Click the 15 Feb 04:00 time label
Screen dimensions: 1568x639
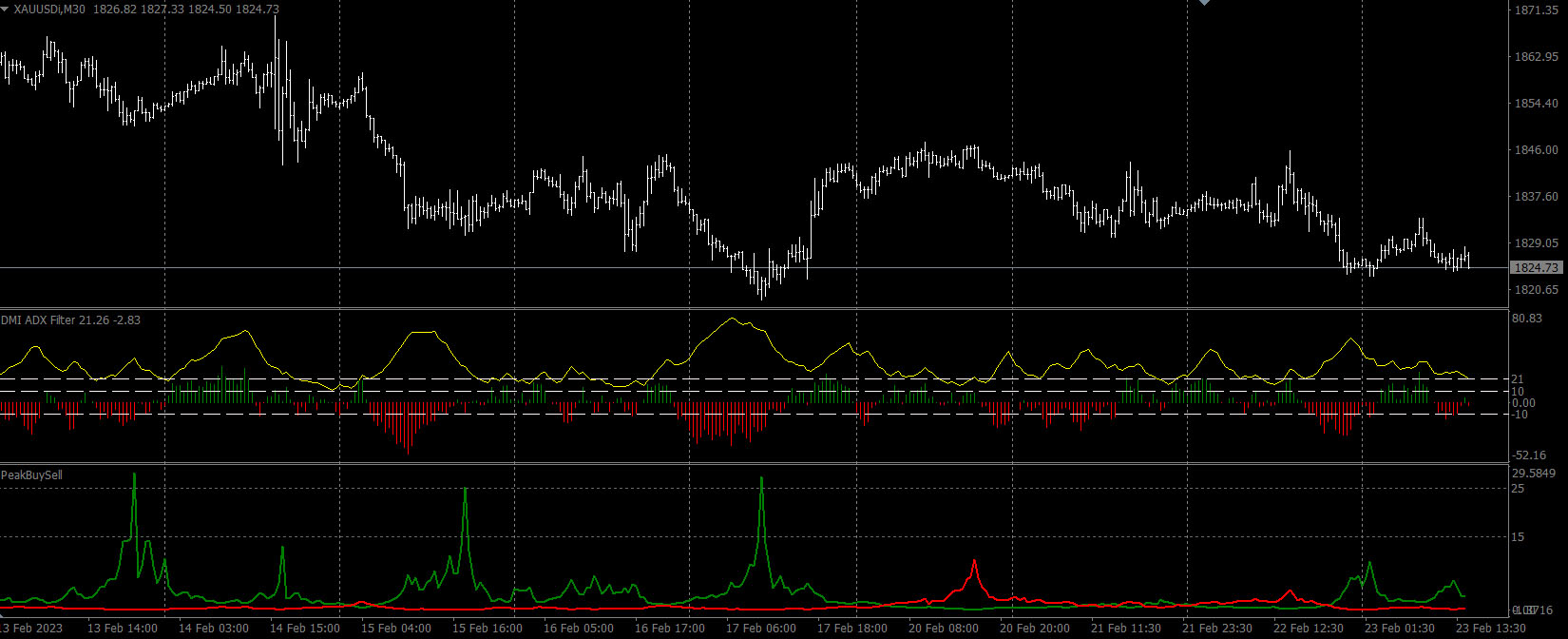coord(396,629)
